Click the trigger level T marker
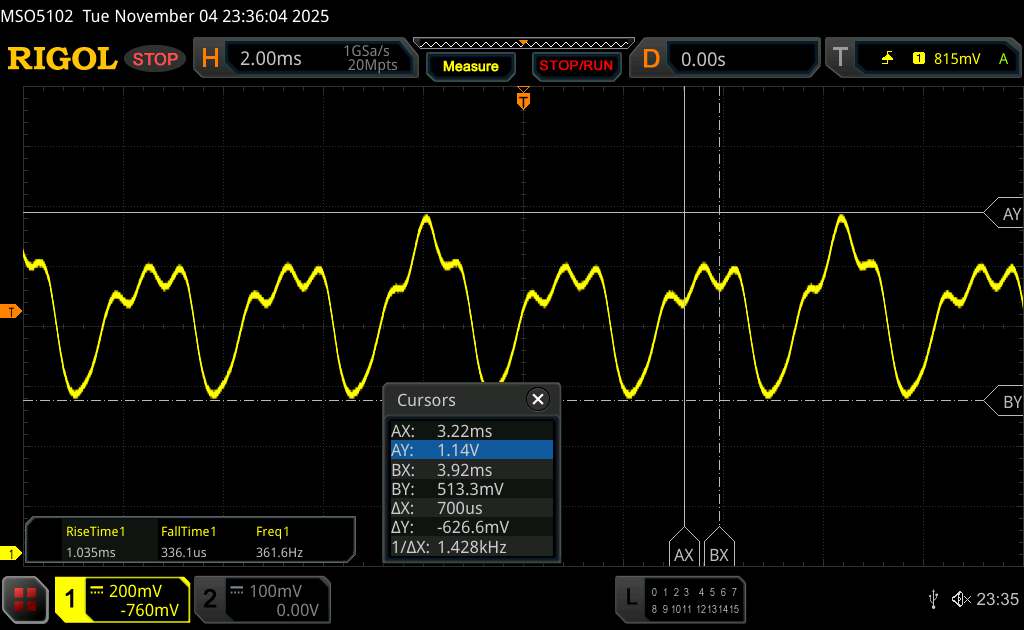This screenshot has height=630, width=1024. 13,312
